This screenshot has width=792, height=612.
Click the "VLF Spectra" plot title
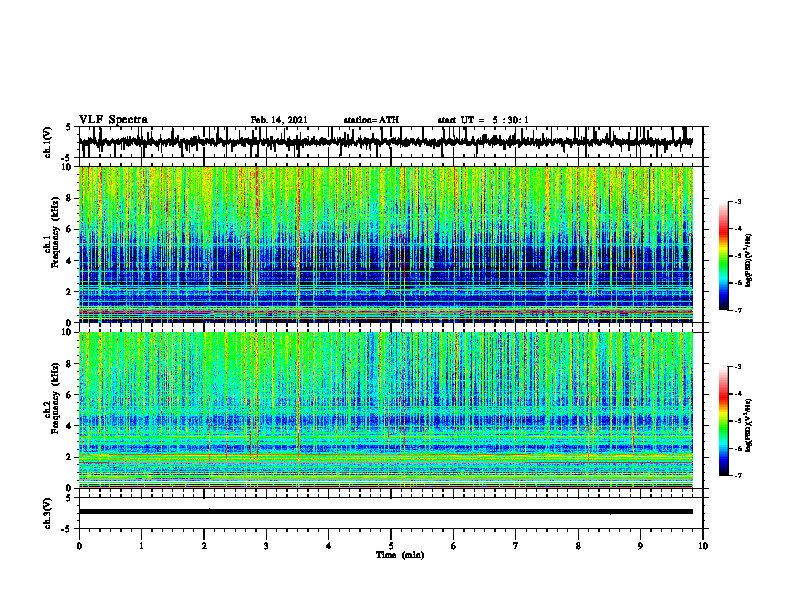coord(113,119)
